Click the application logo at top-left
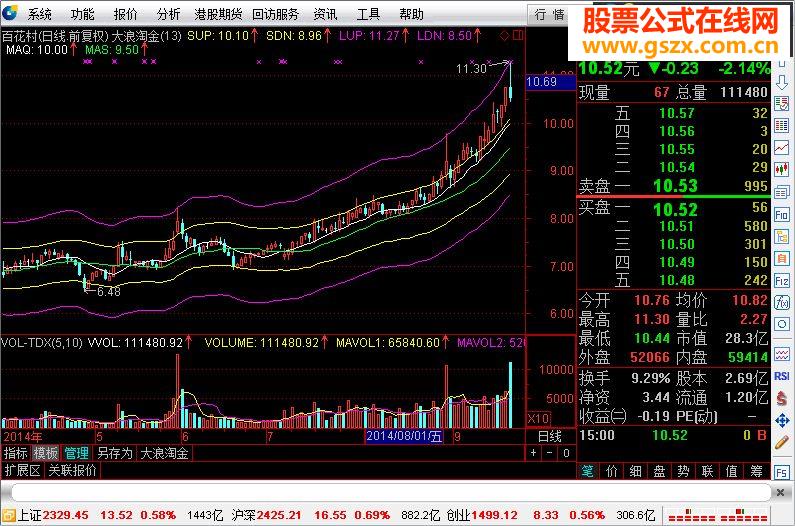Viewport: 795px width, 526px height. pyautogui.click(x=10, y=13)
